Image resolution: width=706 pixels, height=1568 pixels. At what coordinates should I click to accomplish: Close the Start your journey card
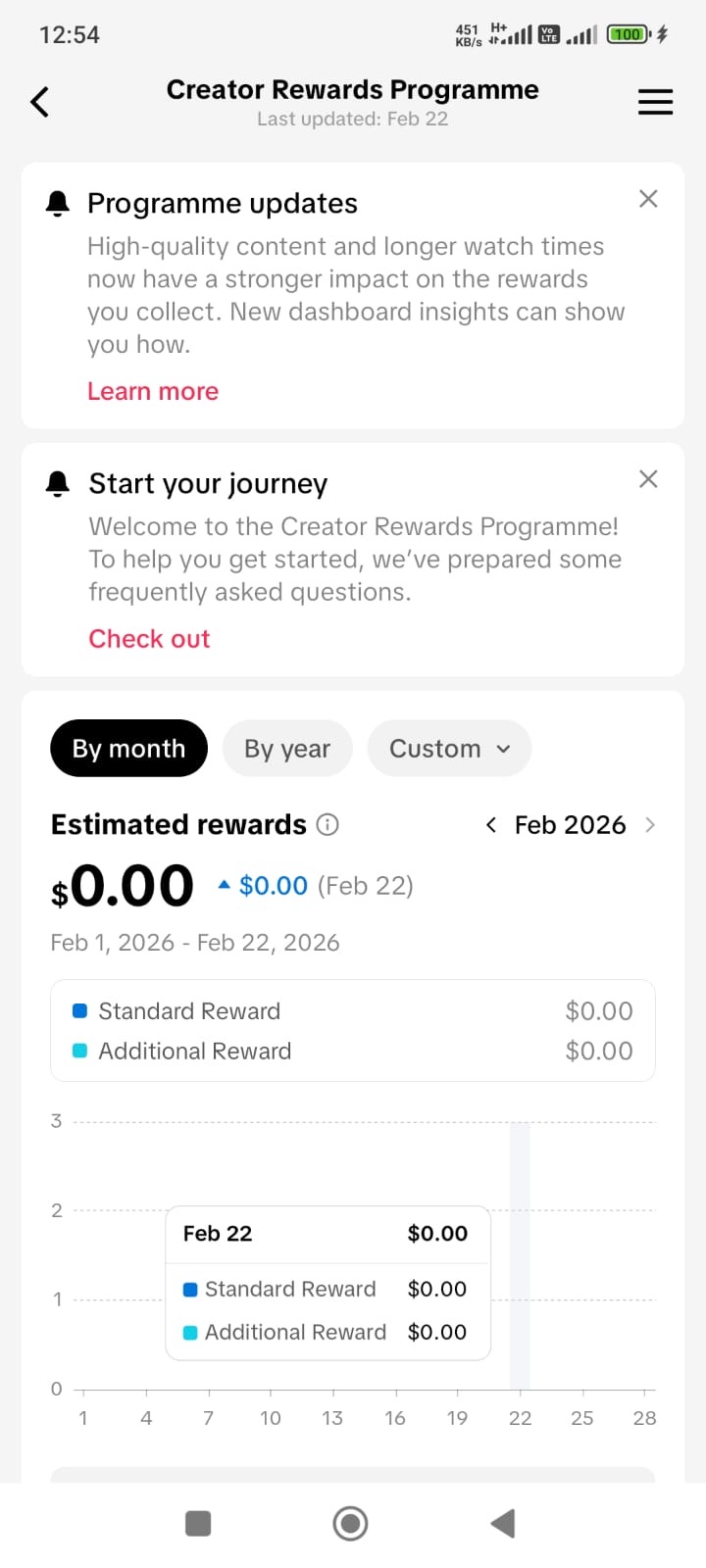pos(648,479)
